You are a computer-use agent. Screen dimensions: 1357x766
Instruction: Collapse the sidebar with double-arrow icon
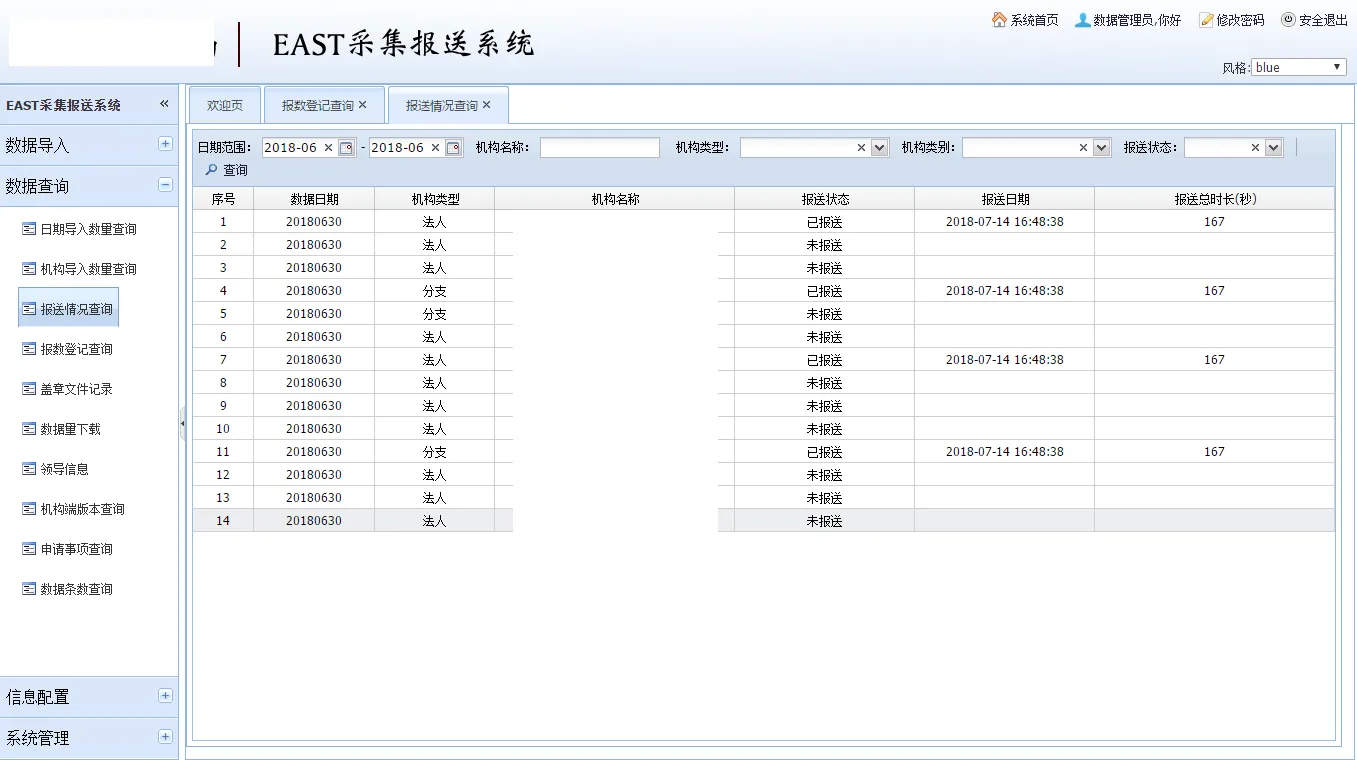coord(164,104)
